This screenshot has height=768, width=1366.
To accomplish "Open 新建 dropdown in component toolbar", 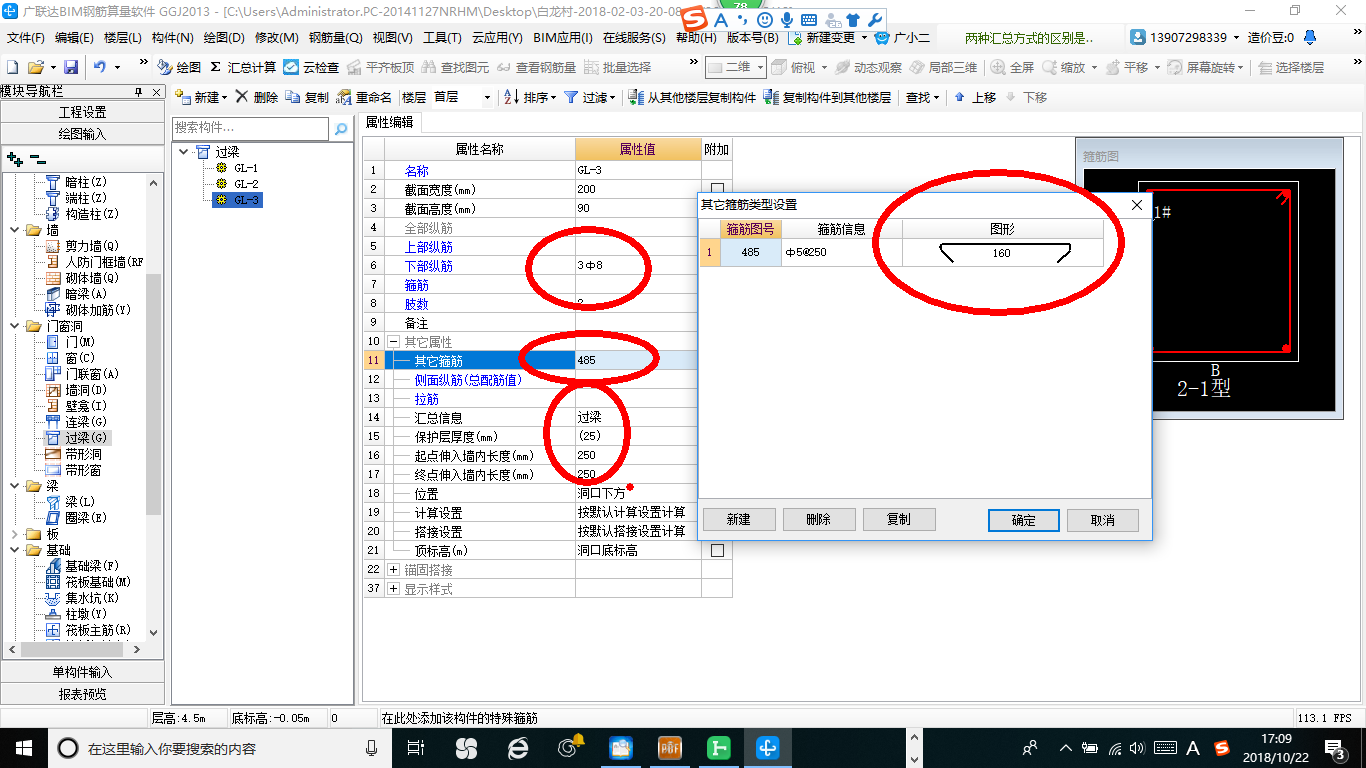I will point(202,97).
